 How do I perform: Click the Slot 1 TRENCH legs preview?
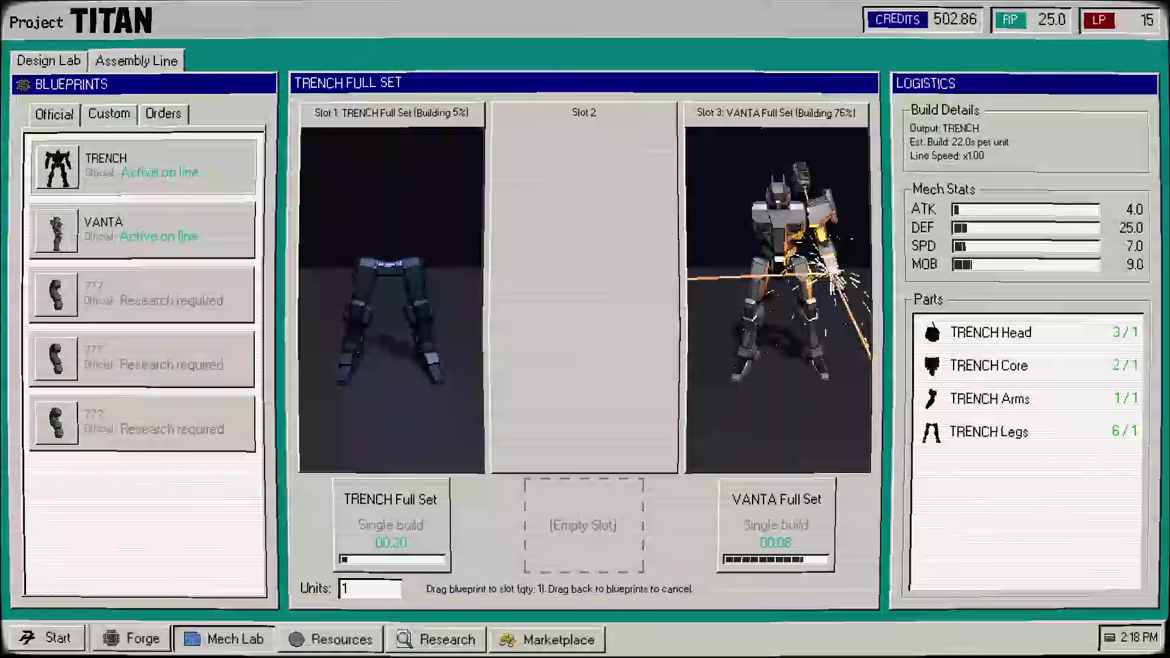(x=391, y=300)
